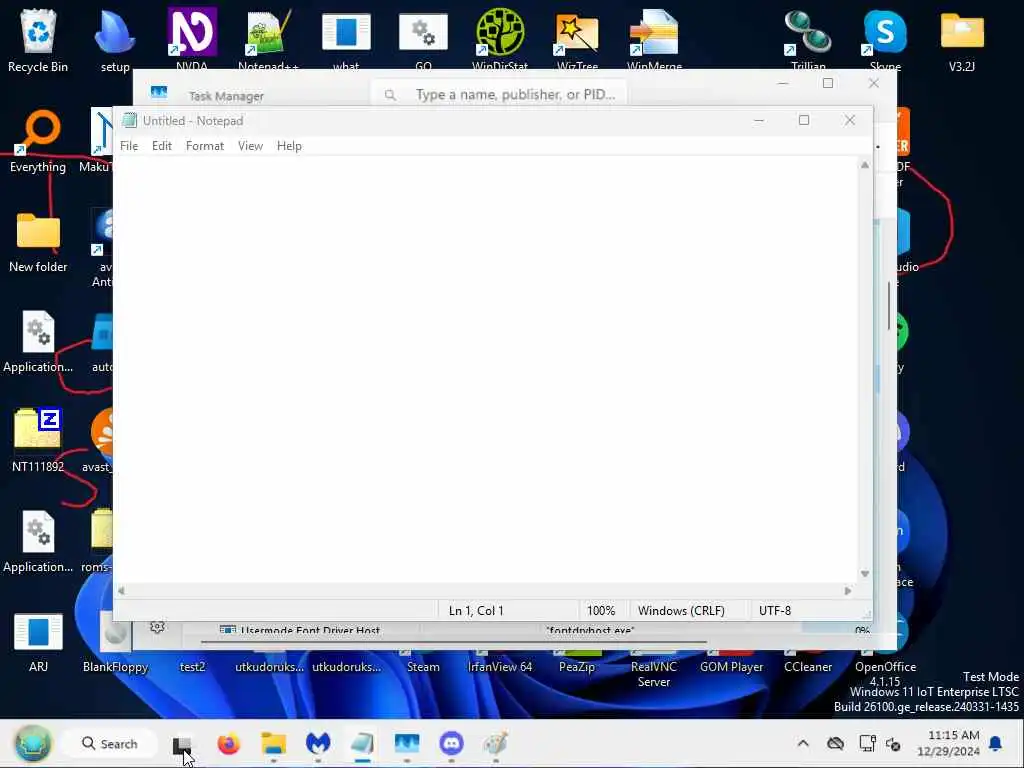Viewport: 1024px width, 768px height.
Task: Click Notepad's horizontal scroll left arrow
Action: click(x=121, y=591)
